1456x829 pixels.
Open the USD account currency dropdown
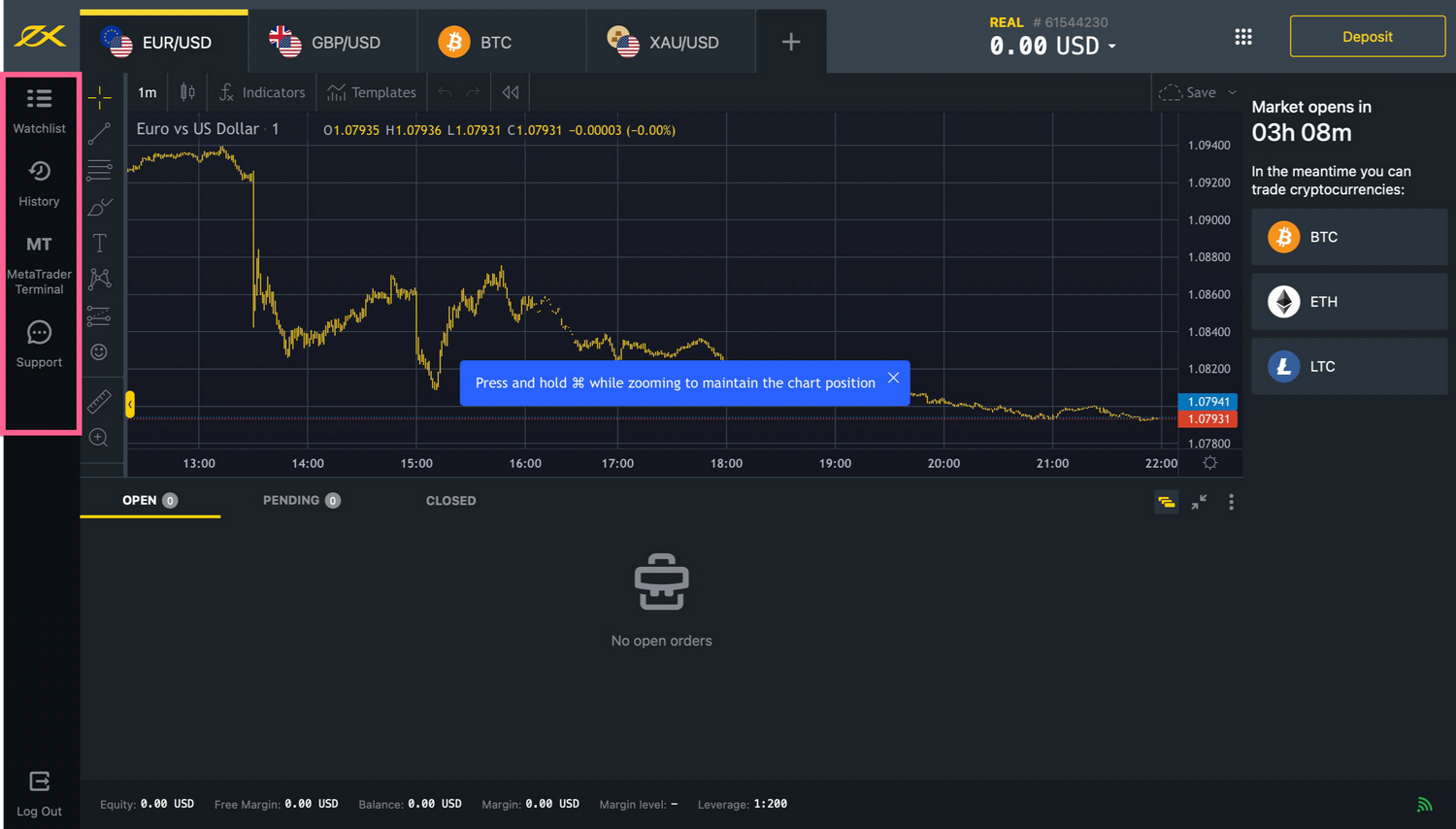1112,45
